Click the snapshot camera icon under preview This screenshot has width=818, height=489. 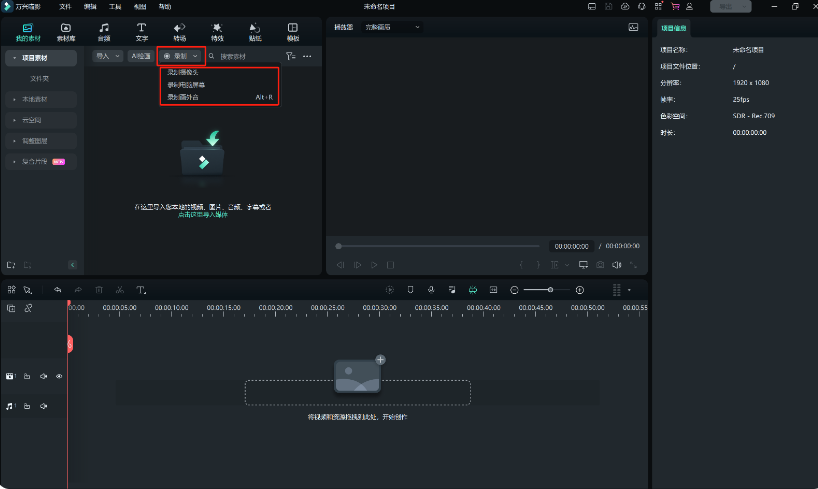tap(600, 265)
